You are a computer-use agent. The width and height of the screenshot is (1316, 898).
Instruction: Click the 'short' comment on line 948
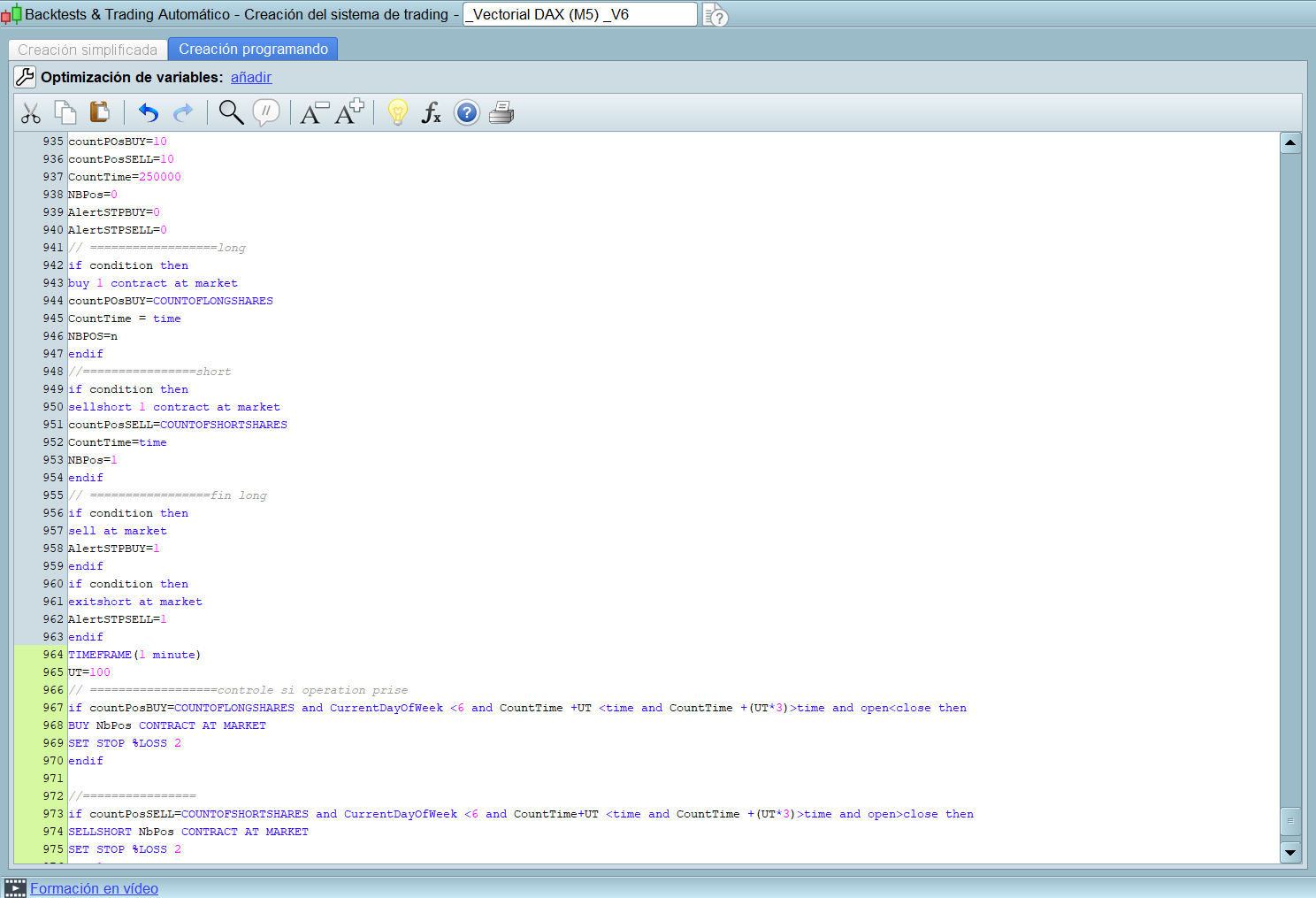(149, 372)
